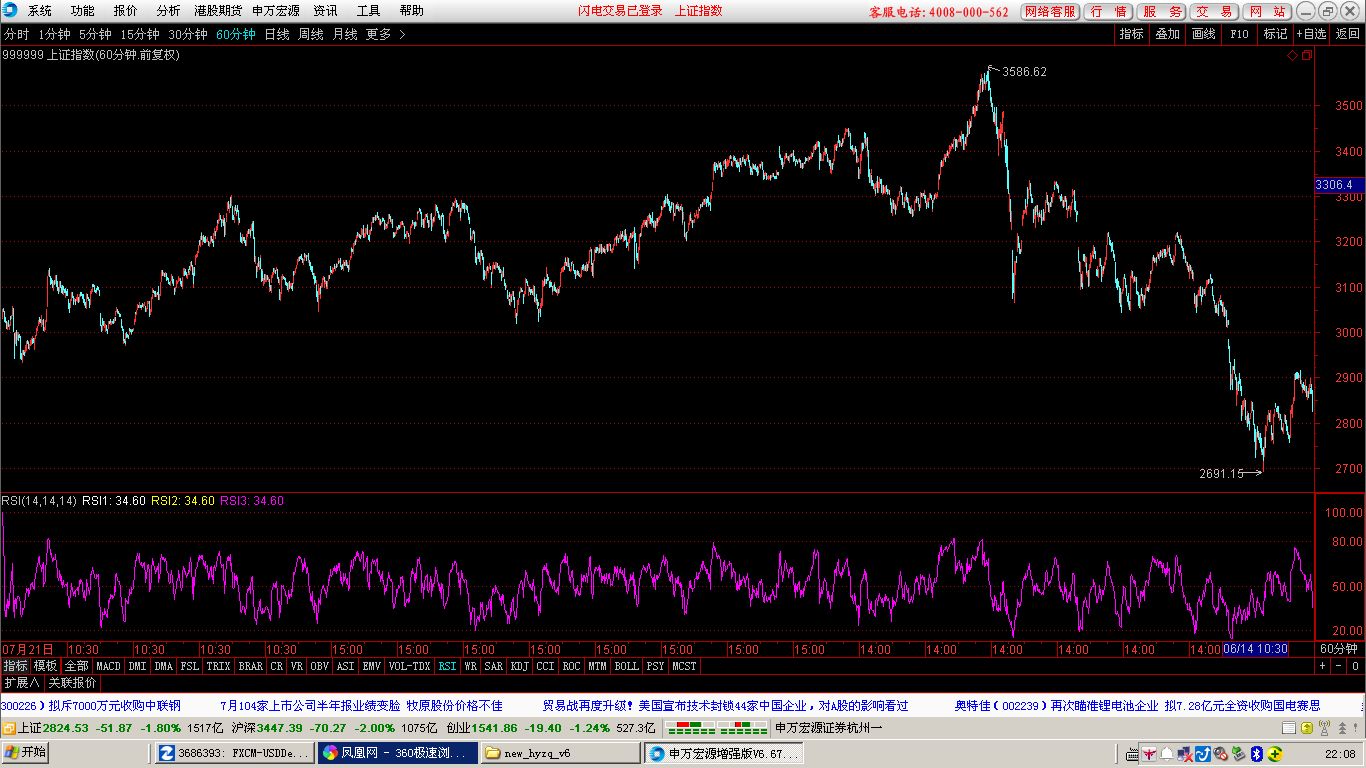Zoom out chart with minus button

click(1339, 665)
